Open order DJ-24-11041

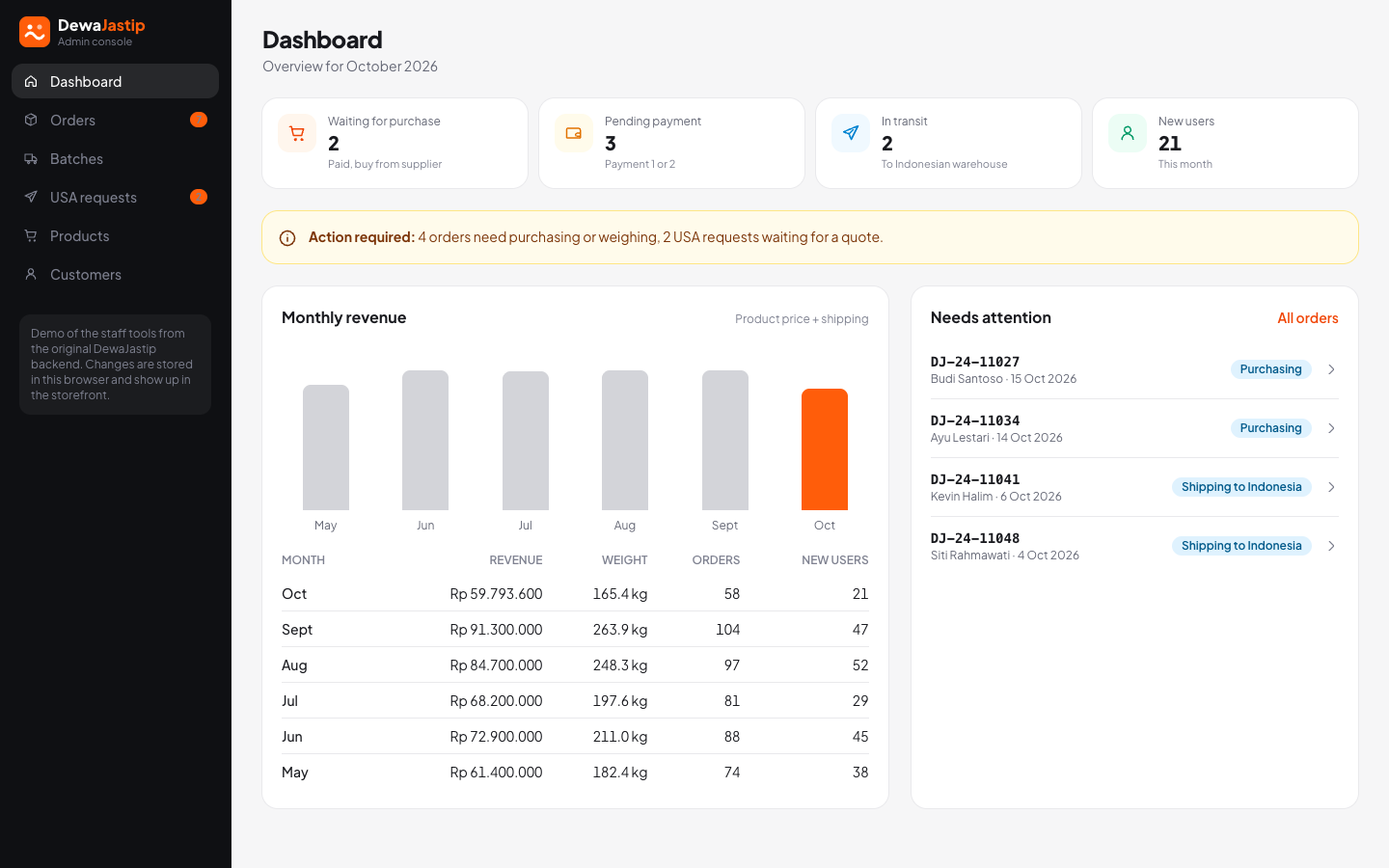1134,487
